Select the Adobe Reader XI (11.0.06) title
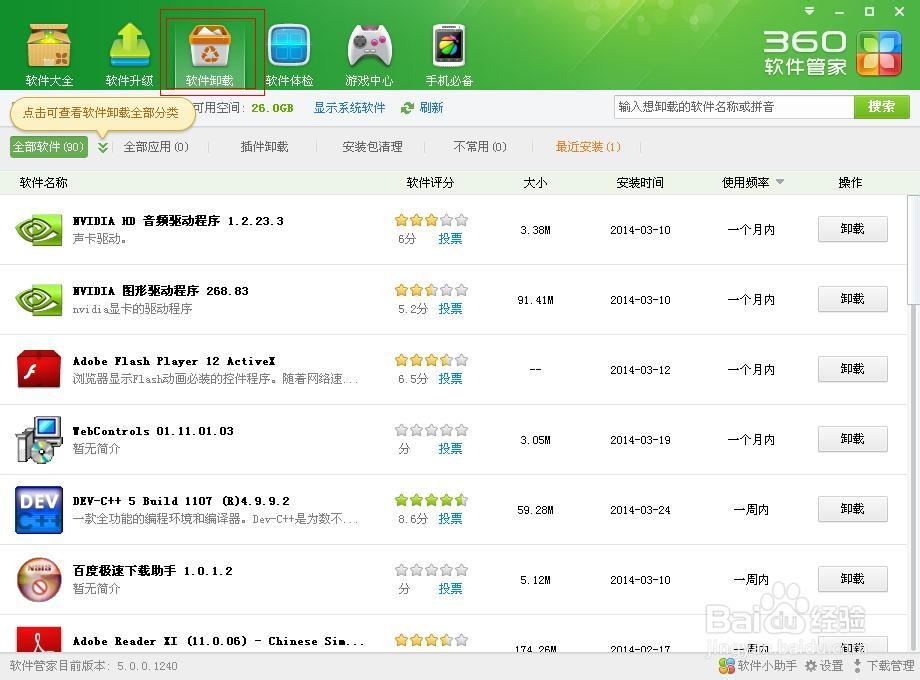The image size is (920, 680). coord(218,641)
